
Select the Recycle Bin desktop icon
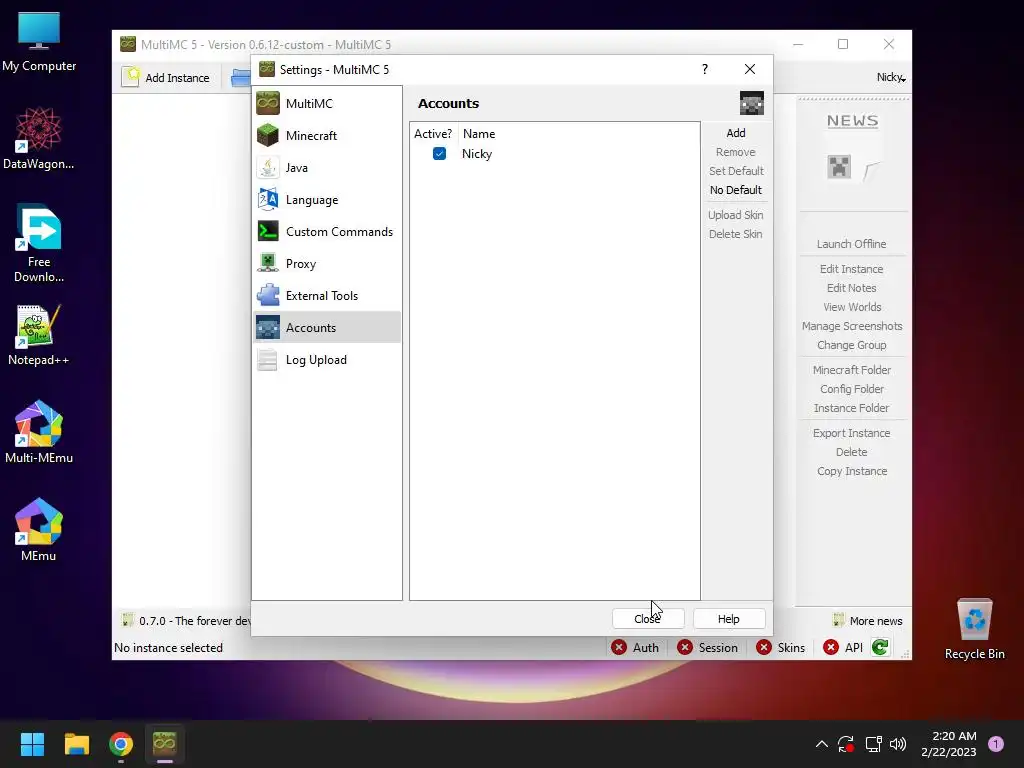(x=974, y=629)
